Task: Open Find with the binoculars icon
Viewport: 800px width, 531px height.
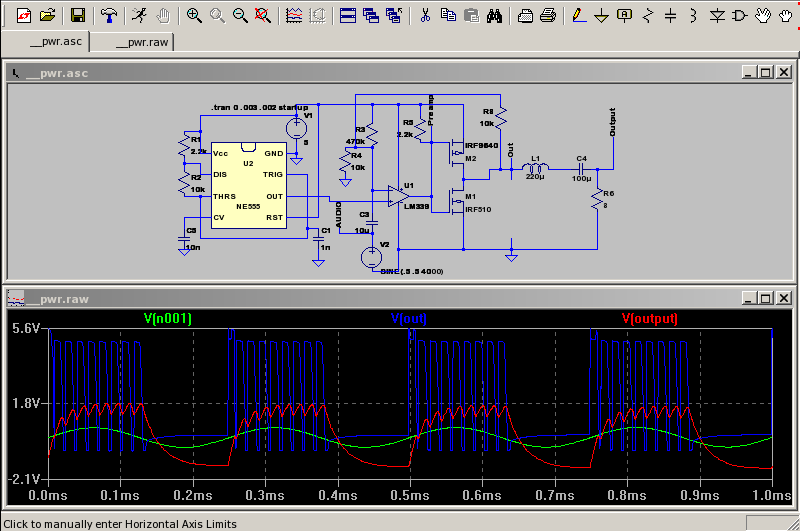Action: tap(494, 16)
